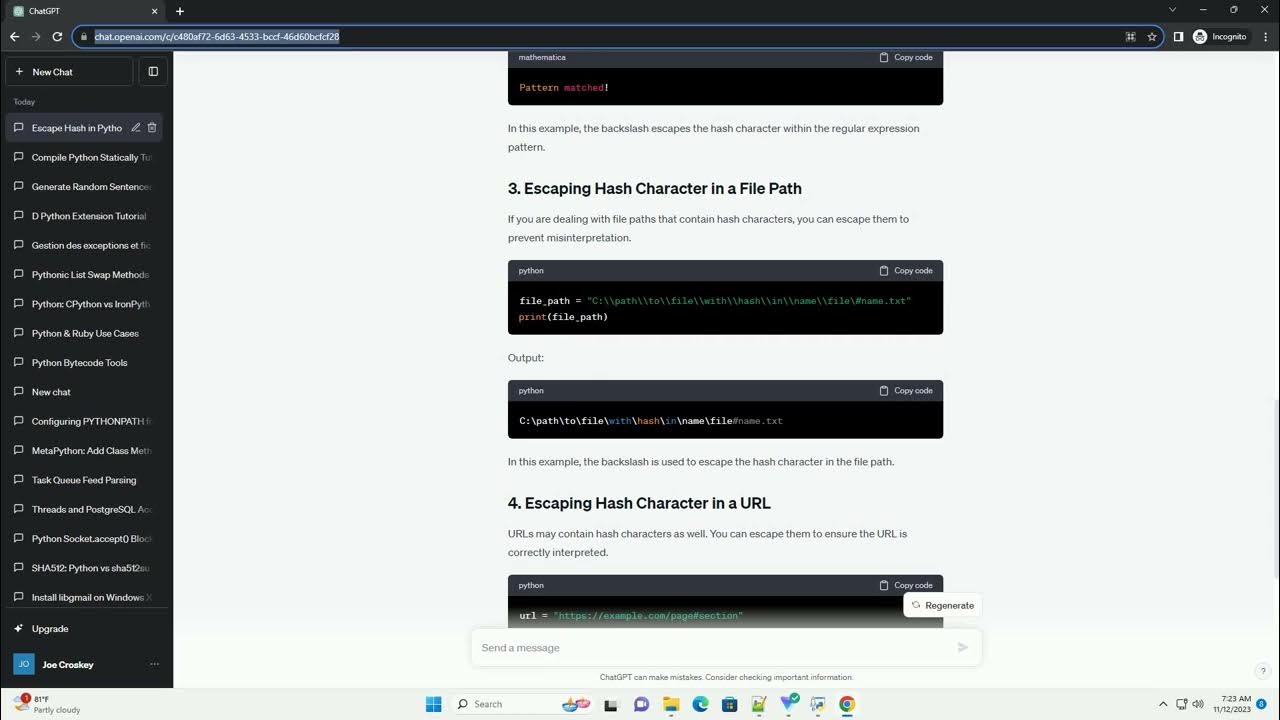1280x720 pixels.
Task: Open the SHA512: Python vs sha512sum chat
Action: (86, 568)
